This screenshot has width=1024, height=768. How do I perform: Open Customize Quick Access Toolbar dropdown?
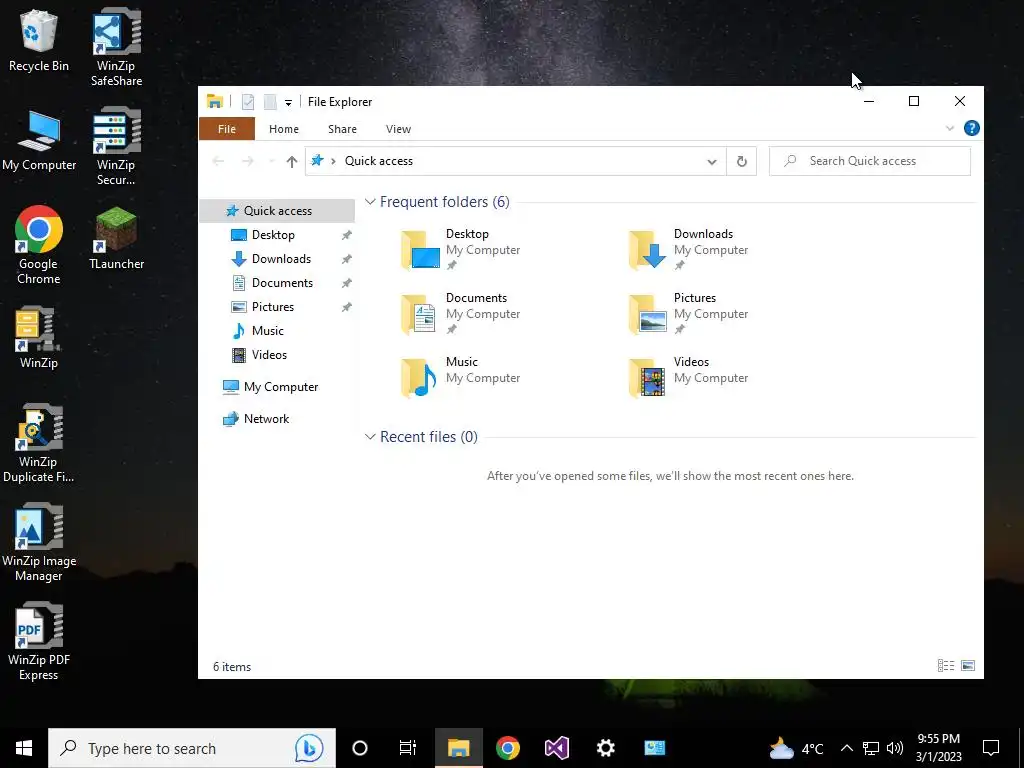[288, 103]
